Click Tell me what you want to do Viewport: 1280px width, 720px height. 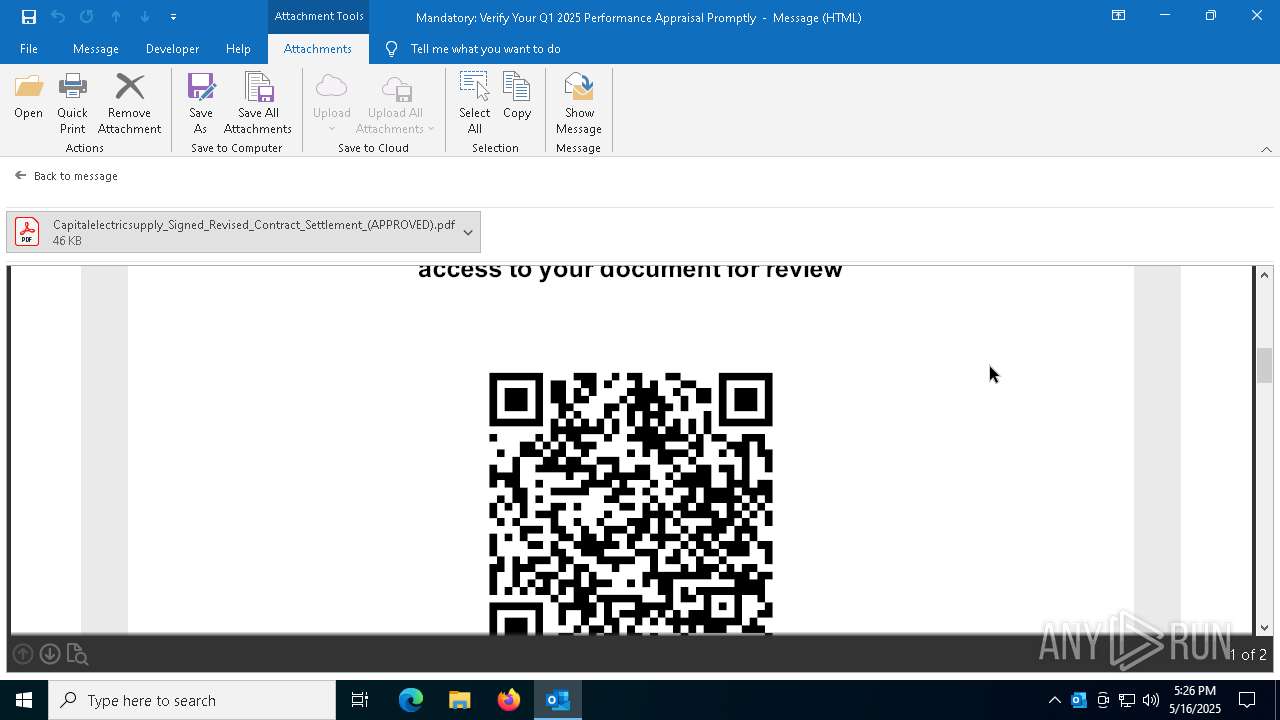tap(485, 49)
